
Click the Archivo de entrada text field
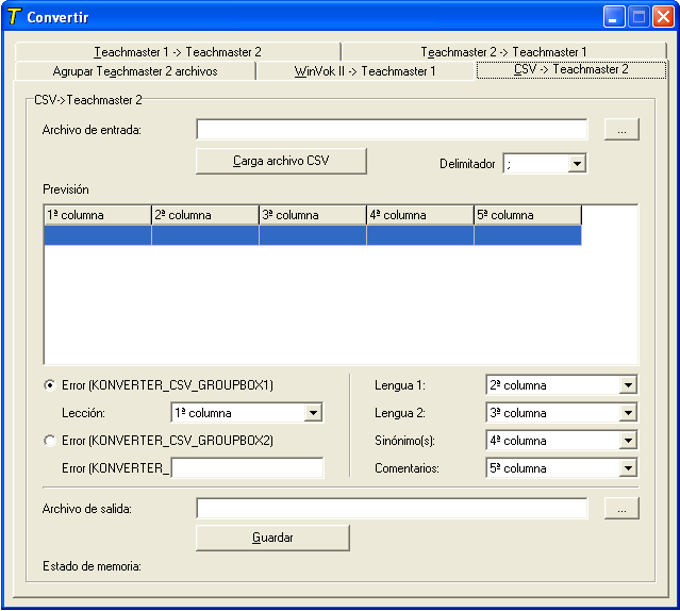[x=392, y=129]
